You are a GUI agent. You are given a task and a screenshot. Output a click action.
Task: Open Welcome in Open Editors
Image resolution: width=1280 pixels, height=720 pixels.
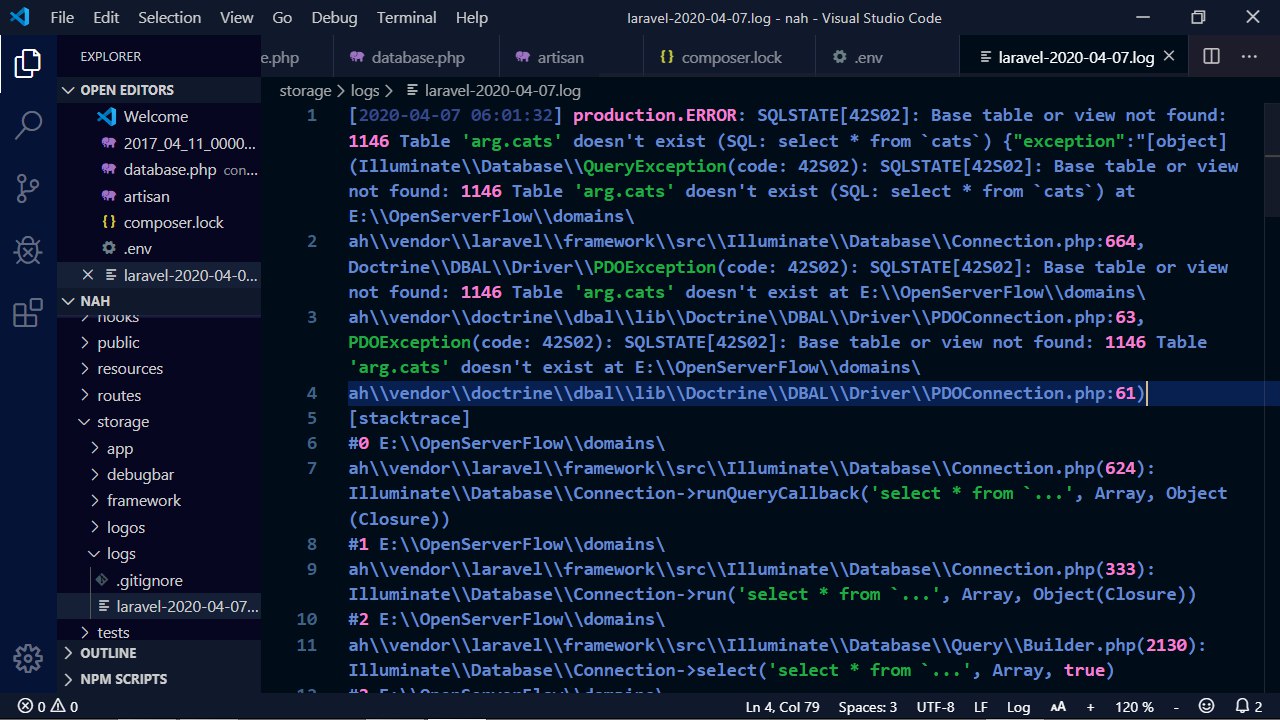160,117
